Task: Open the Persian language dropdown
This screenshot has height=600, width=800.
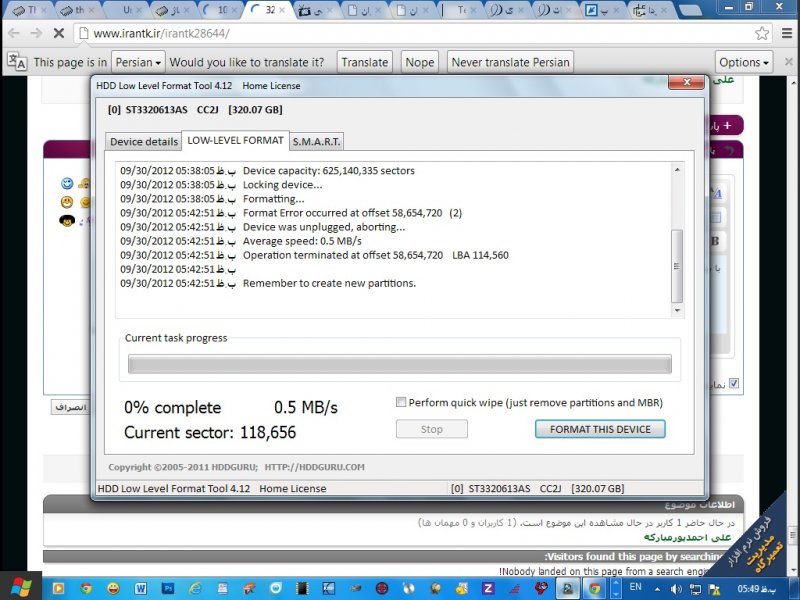Action: (138, 62)
